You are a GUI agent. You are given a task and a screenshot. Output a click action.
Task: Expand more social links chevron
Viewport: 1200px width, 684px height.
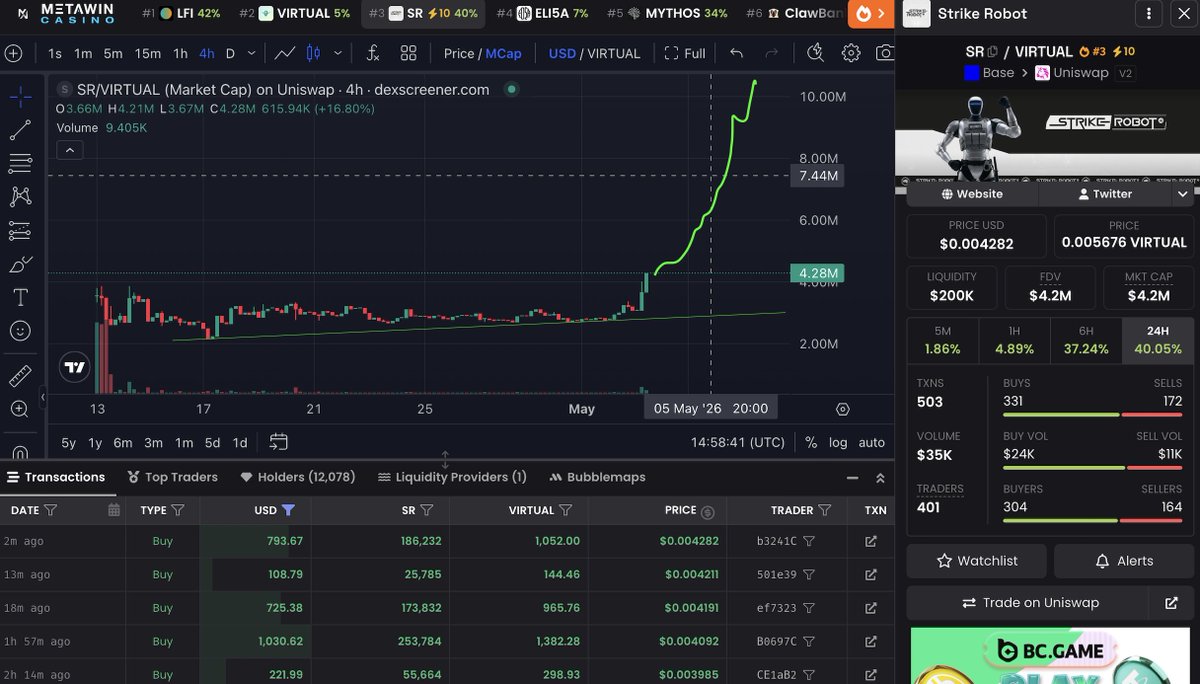click(1183, 194)
